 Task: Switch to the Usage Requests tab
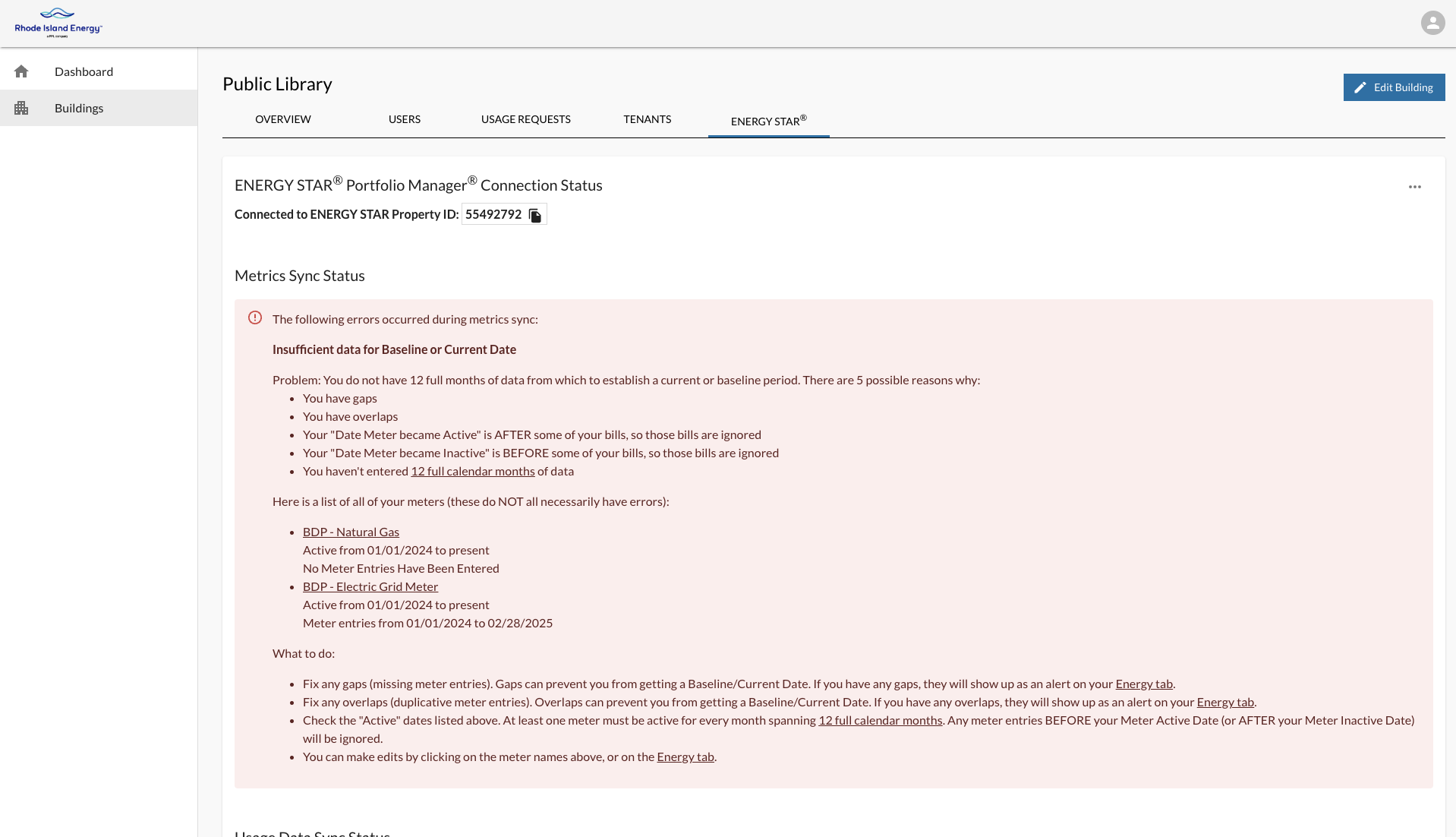pyautogui.click(x=526, y=119)
